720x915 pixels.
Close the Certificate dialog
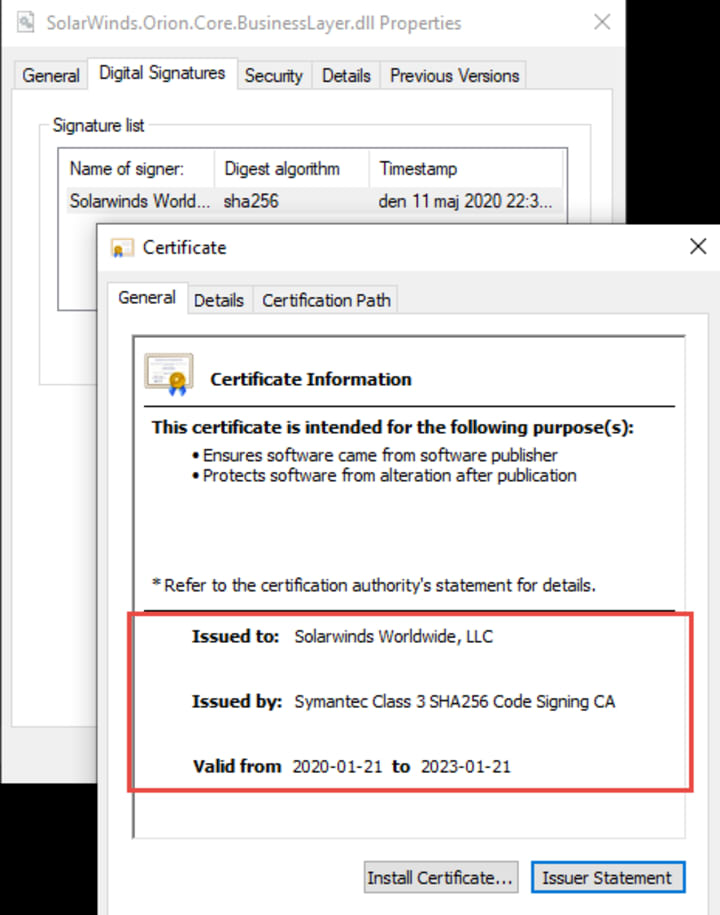pos(698,246)
